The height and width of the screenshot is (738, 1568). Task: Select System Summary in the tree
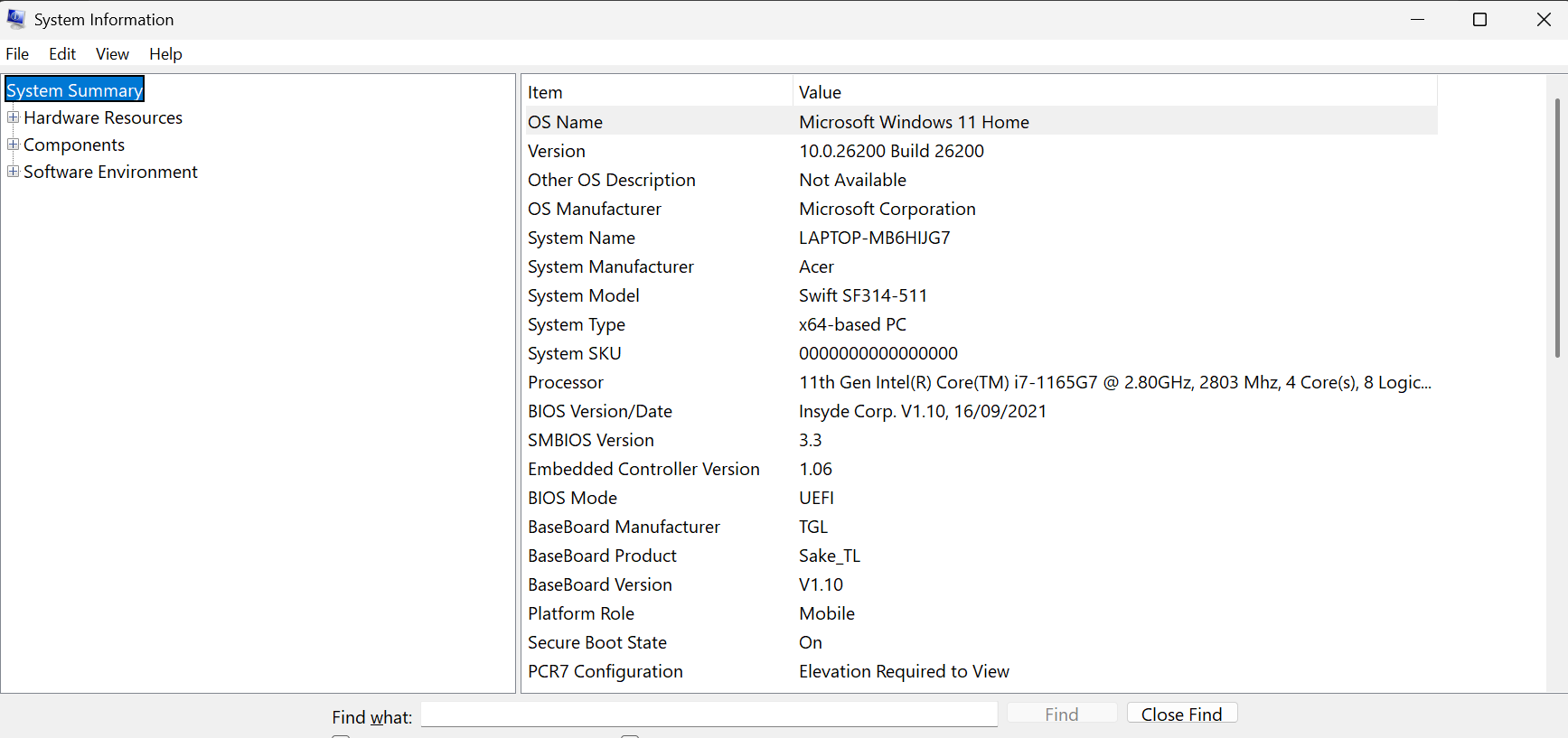pos(75,90)
